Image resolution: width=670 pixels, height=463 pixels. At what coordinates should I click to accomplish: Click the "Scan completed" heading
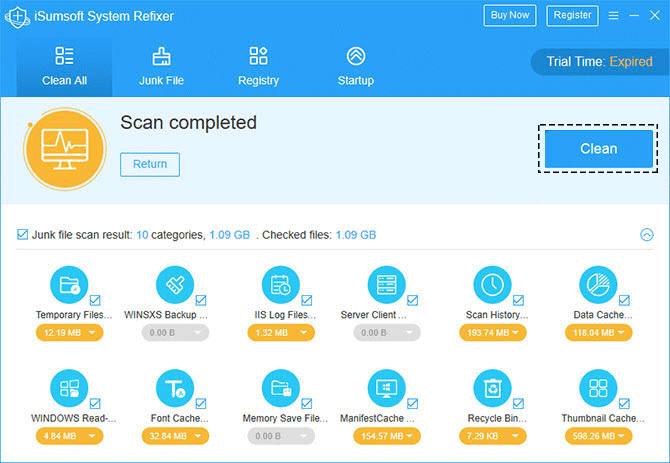coord(188,123)
